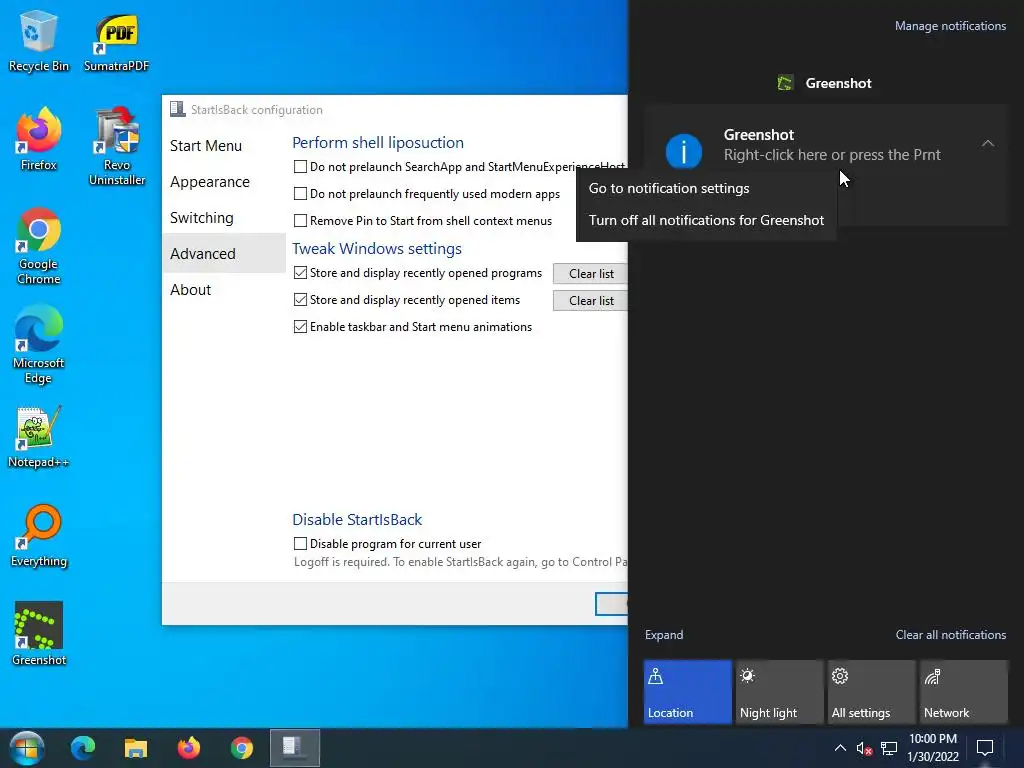Show hidden tray icons

pyautogui.click(x=840, y=748)
